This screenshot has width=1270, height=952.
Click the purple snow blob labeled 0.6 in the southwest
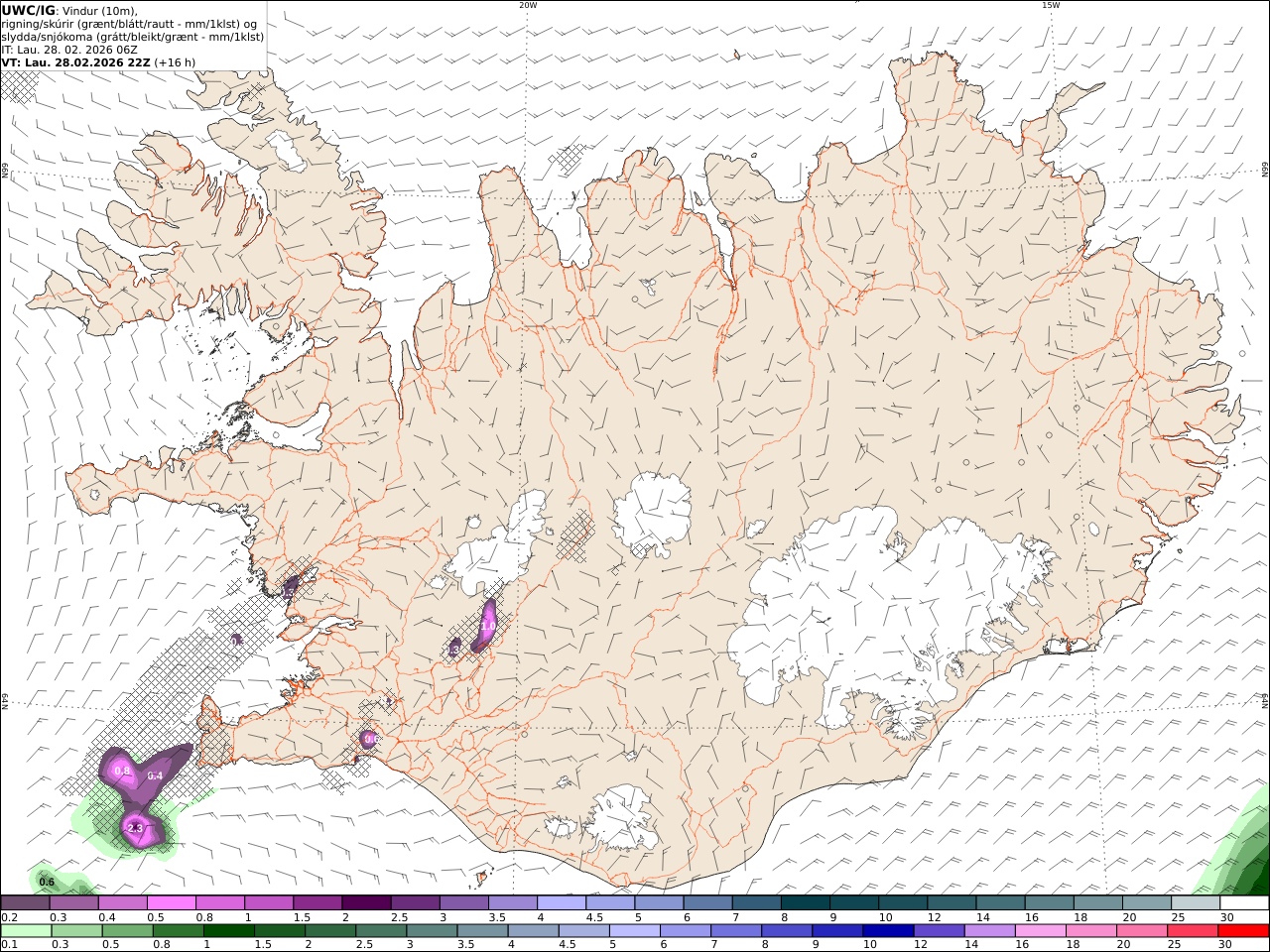tap(369, 739)
